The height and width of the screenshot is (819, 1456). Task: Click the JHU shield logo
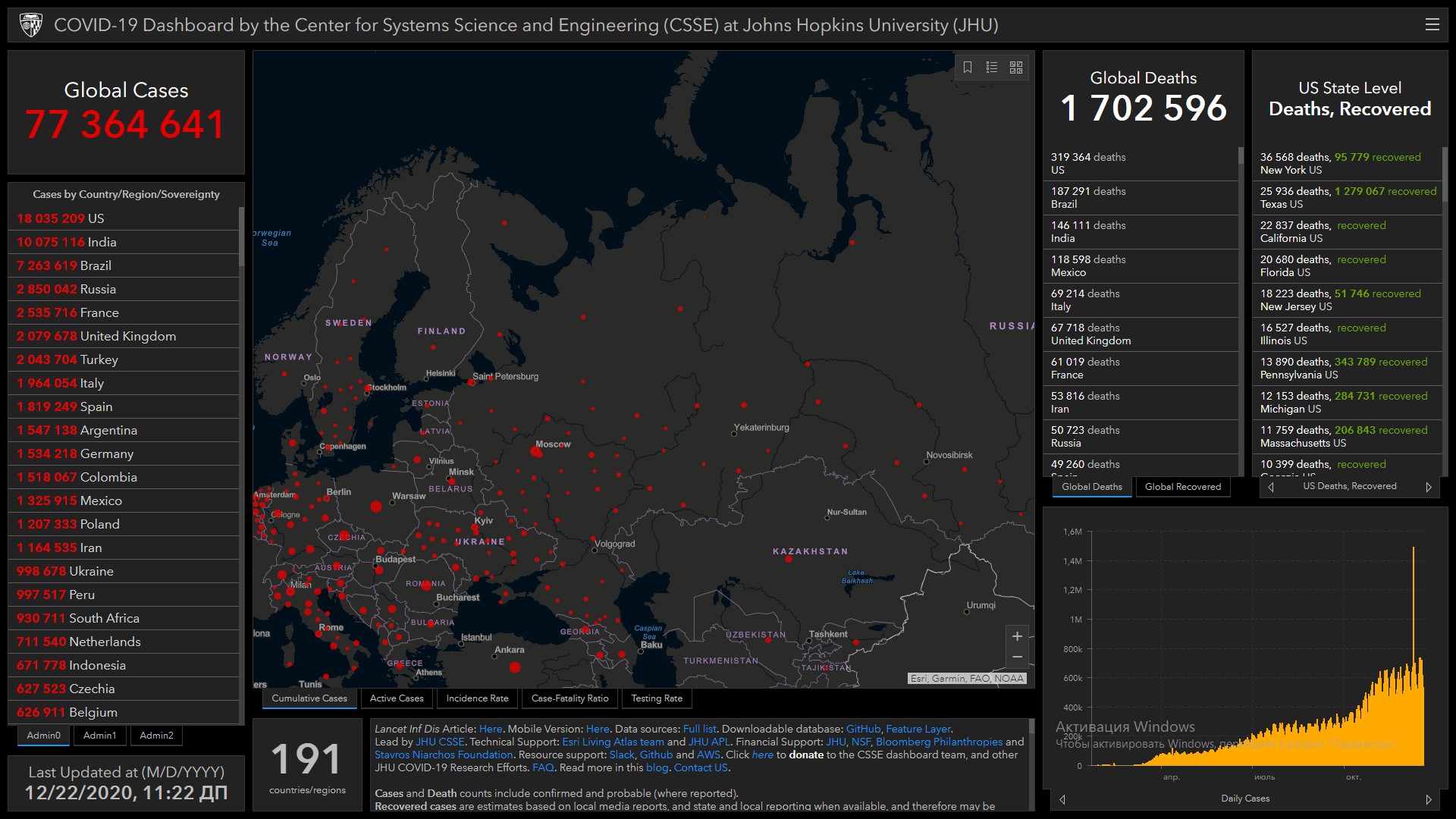click(x=31, y=25)
